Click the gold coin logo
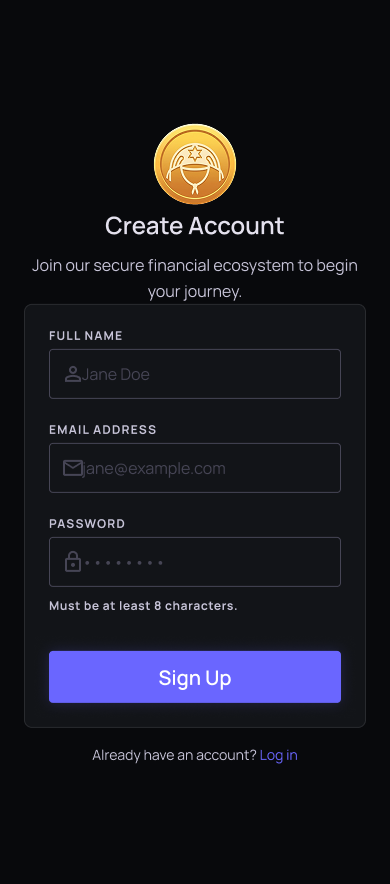 tap(195, 164)
